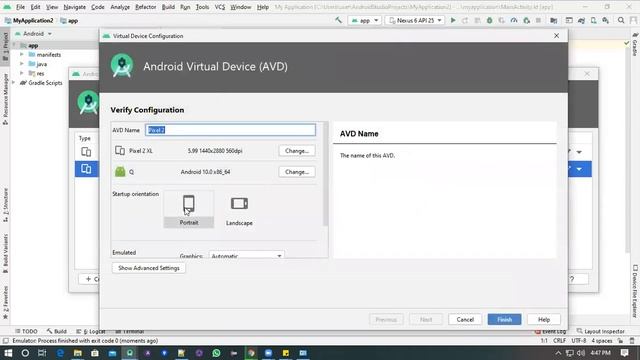Open the Nexus 6 API 25 device dropdown
640x360 pixels.
(415, 20)
